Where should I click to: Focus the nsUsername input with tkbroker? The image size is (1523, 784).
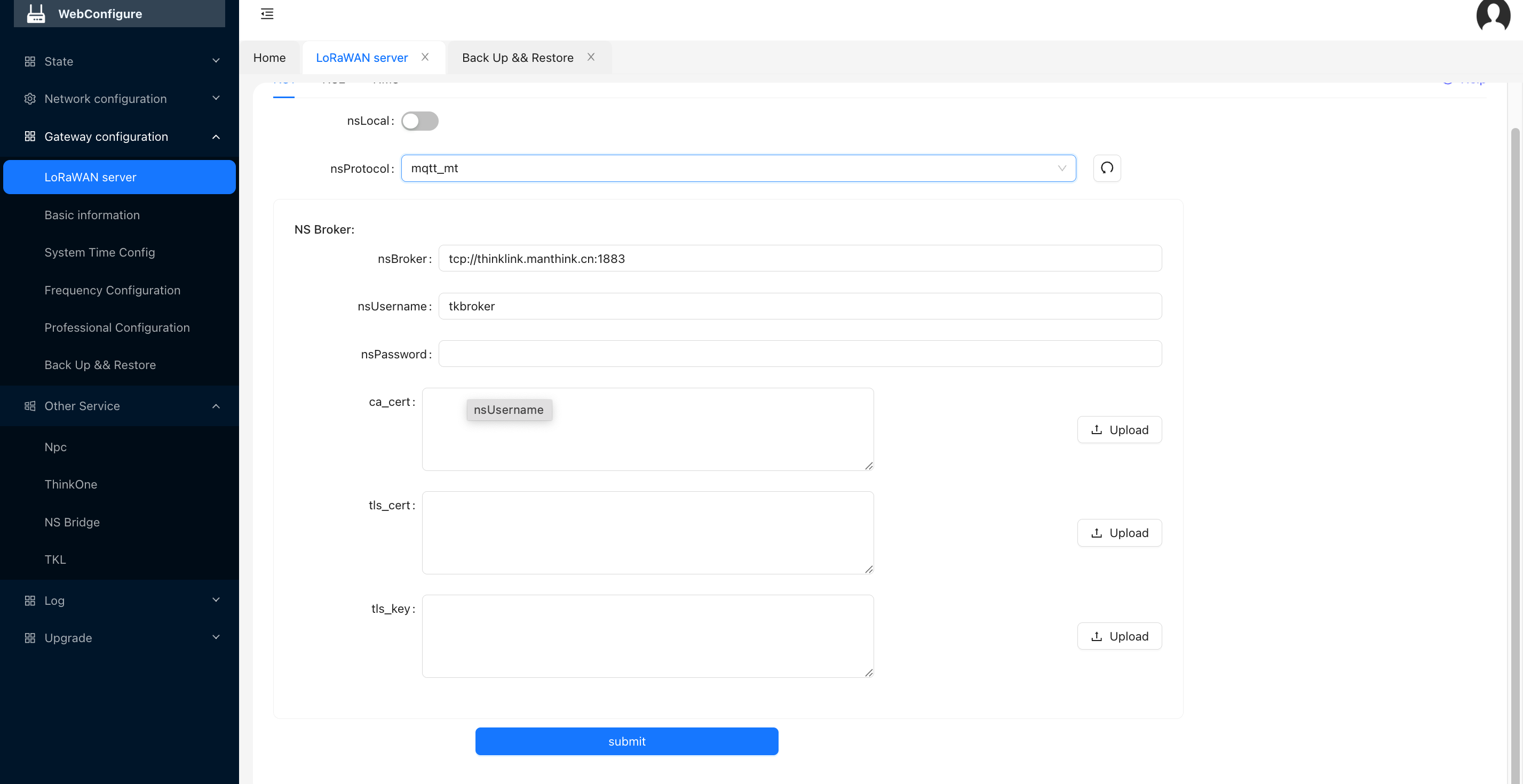(x=800, y=306)
